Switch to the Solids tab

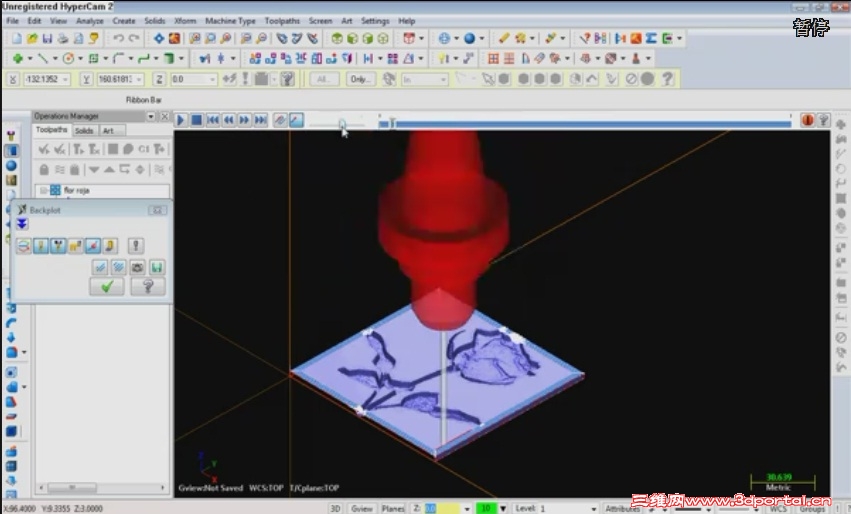coord(84,130)
